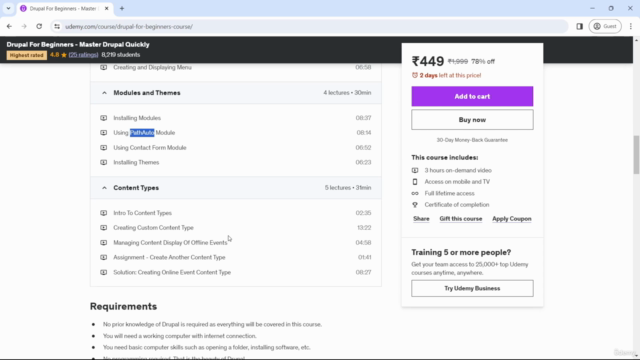The height and width of the screenshot is (360, 640).
Task: Open the tab search dropdown arrow
Action: pyautogui.click(x=8, y=9)
